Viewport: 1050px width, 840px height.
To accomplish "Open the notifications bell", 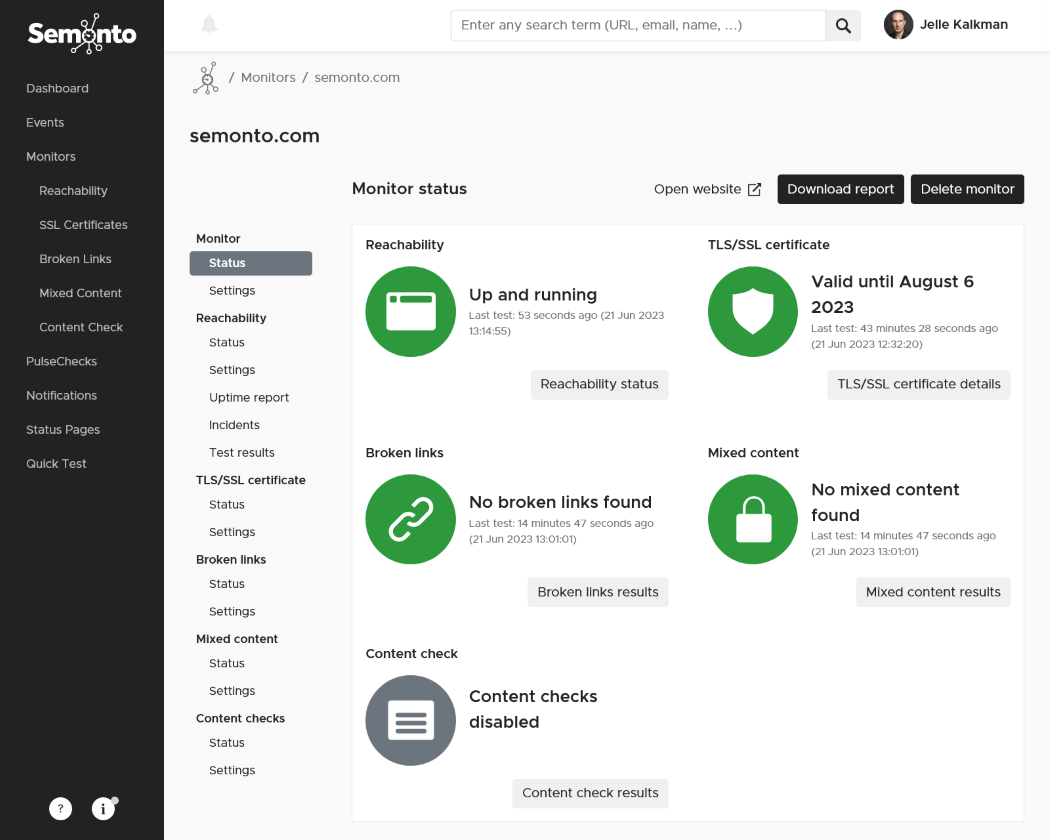I will tap(210, 25).
